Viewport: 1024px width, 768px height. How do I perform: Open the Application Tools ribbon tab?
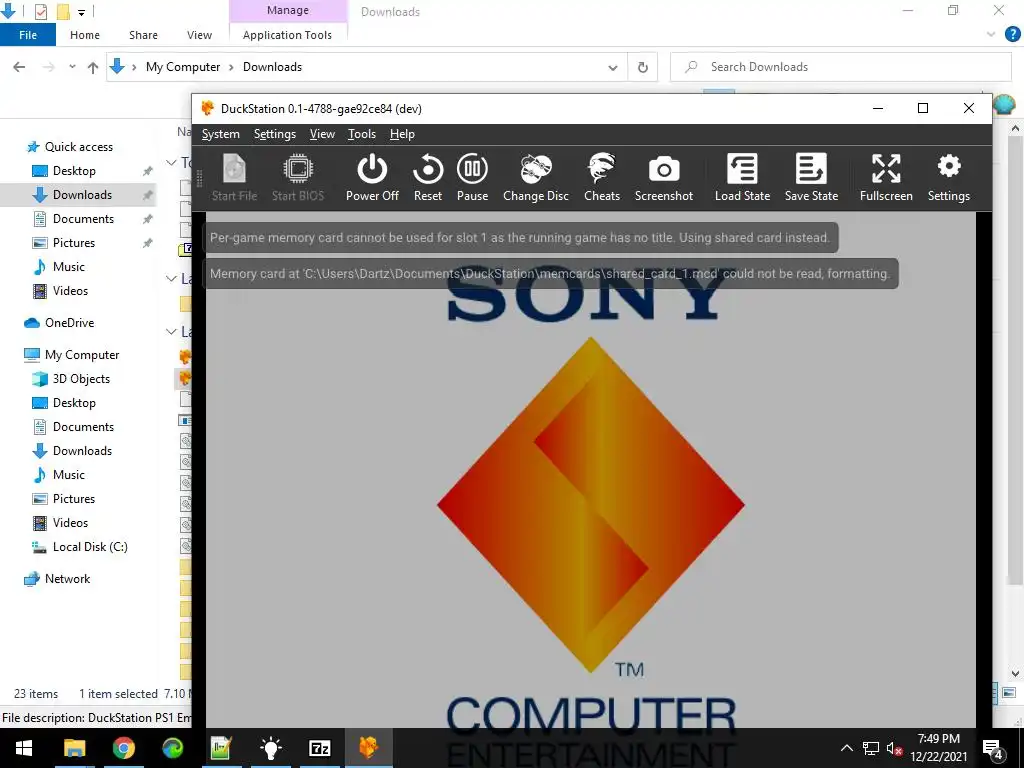tap(287, 35)
